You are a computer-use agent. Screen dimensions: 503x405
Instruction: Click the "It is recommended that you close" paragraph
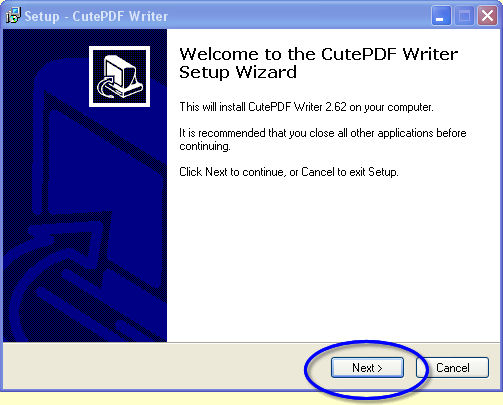tap(323, 139)
